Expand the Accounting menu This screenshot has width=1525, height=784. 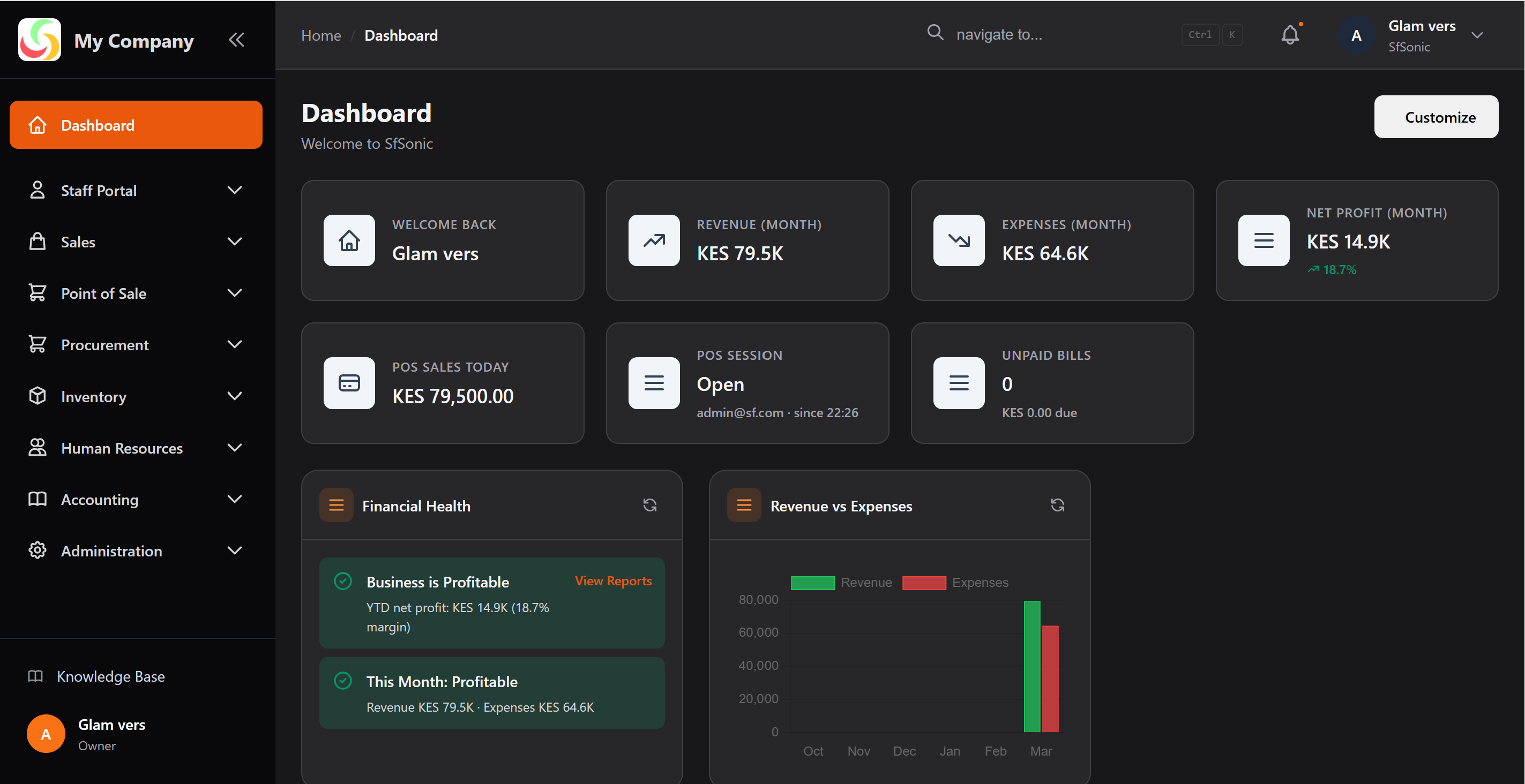click(235, 499)
